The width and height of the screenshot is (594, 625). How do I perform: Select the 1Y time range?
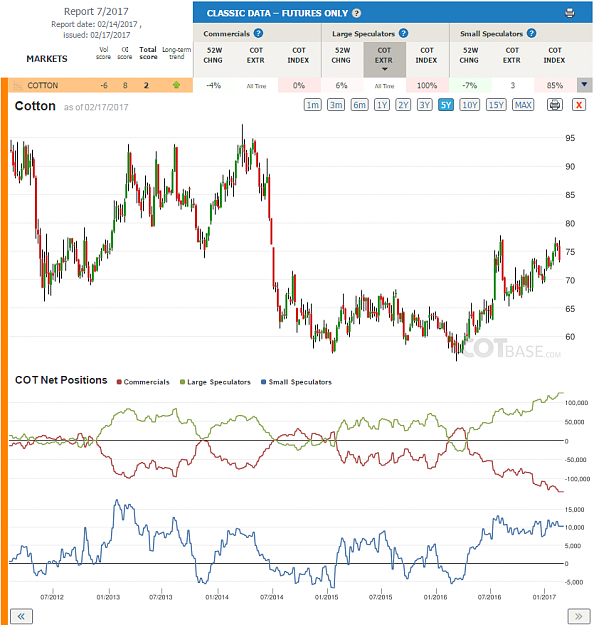382,105
